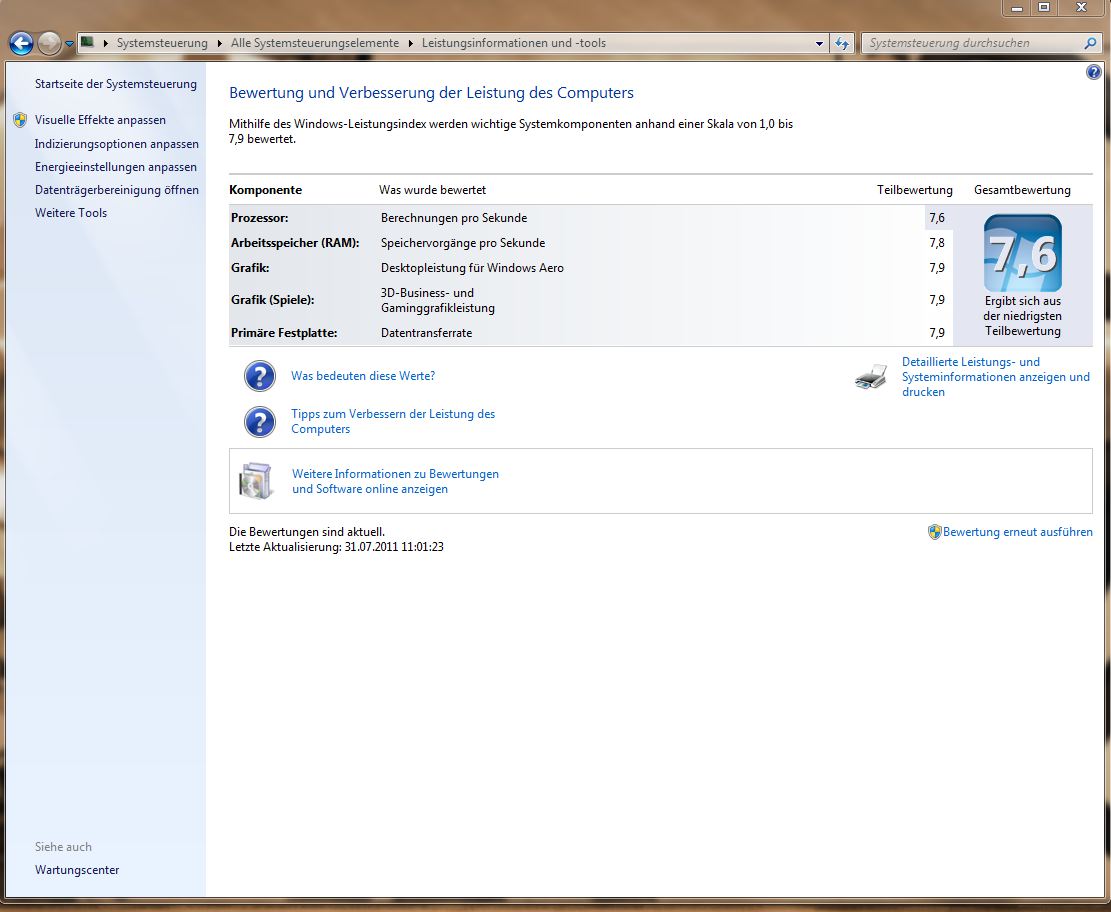Open 'Visuelle Effekte anpassen' in the sidebar
Image resolution: width=1111 pixels, height=912 pixels.
(x=100, y=120)
